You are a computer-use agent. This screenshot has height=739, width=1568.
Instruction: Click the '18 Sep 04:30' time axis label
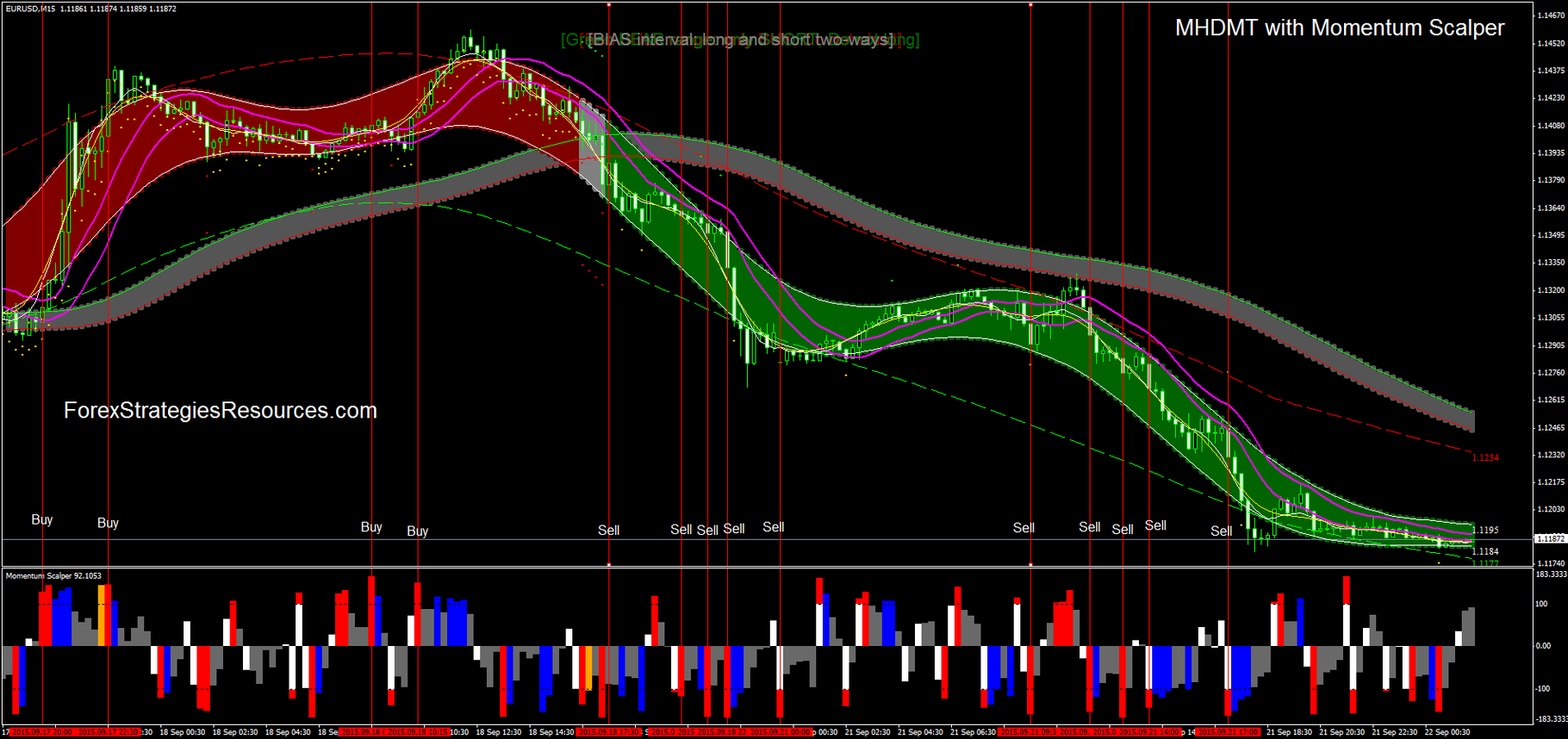point(288,732)
